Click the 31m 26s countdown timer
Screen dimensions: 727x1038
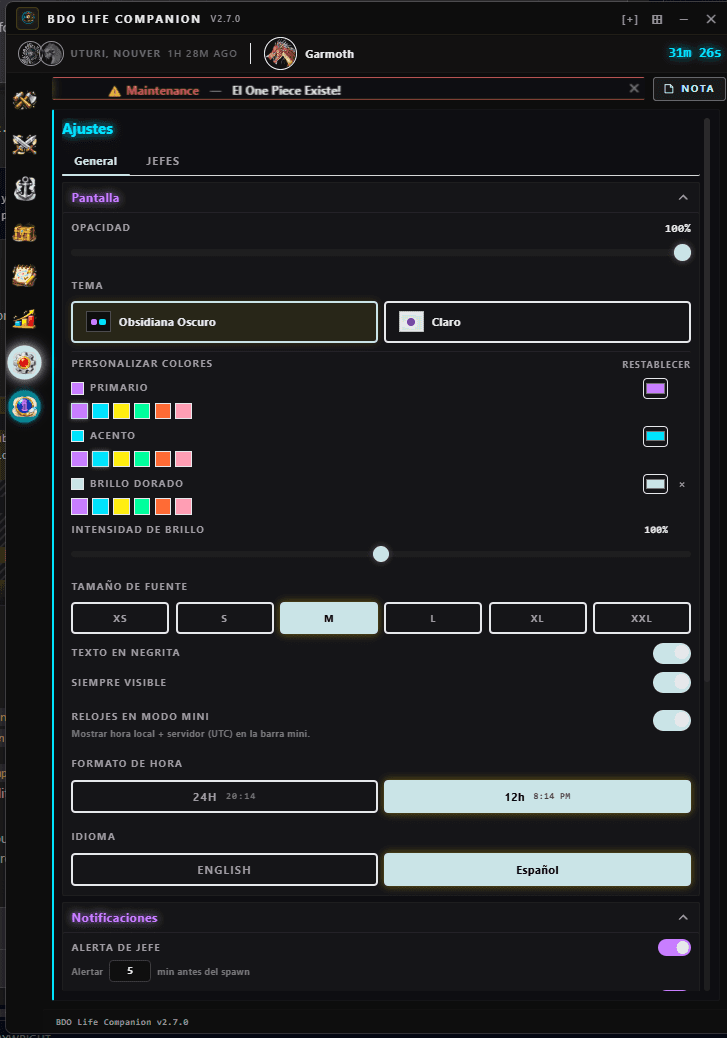coord(694,53)
